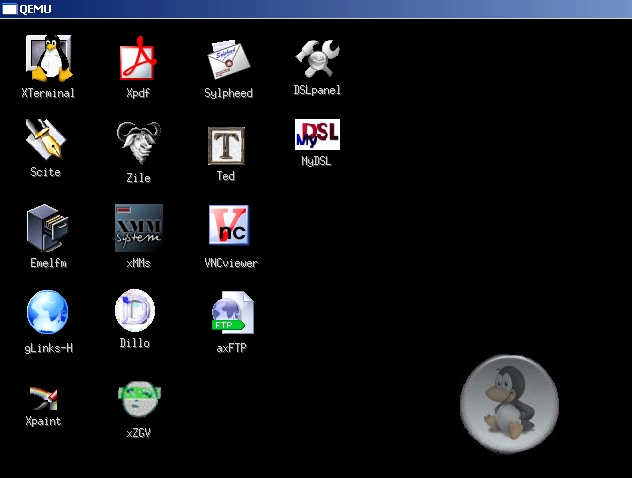Image resolution: width=632 pixels, height=478 pixels.
Task: Launch the Ted word processor icon
Action: 226,146
